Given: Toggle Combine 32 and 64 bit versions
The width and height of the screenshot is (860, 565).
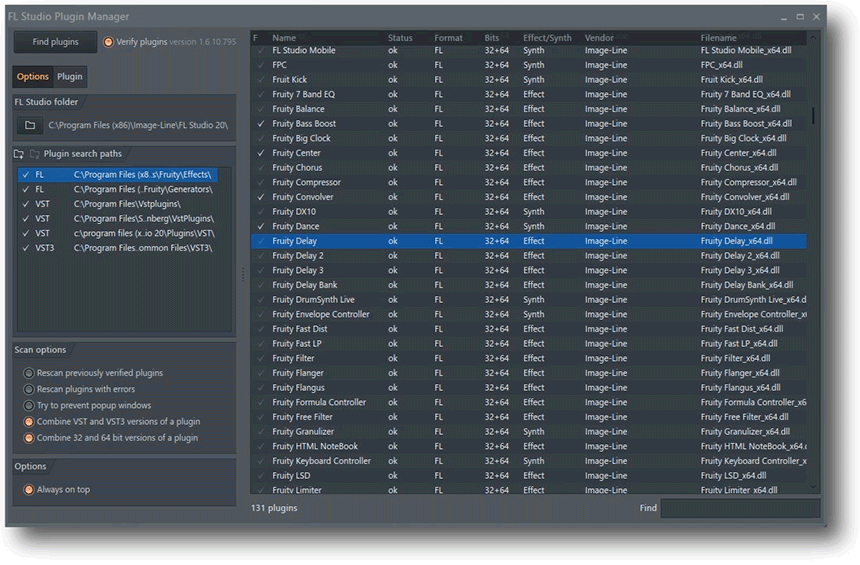Looking at the screenshot, I should tap(29, 438).
